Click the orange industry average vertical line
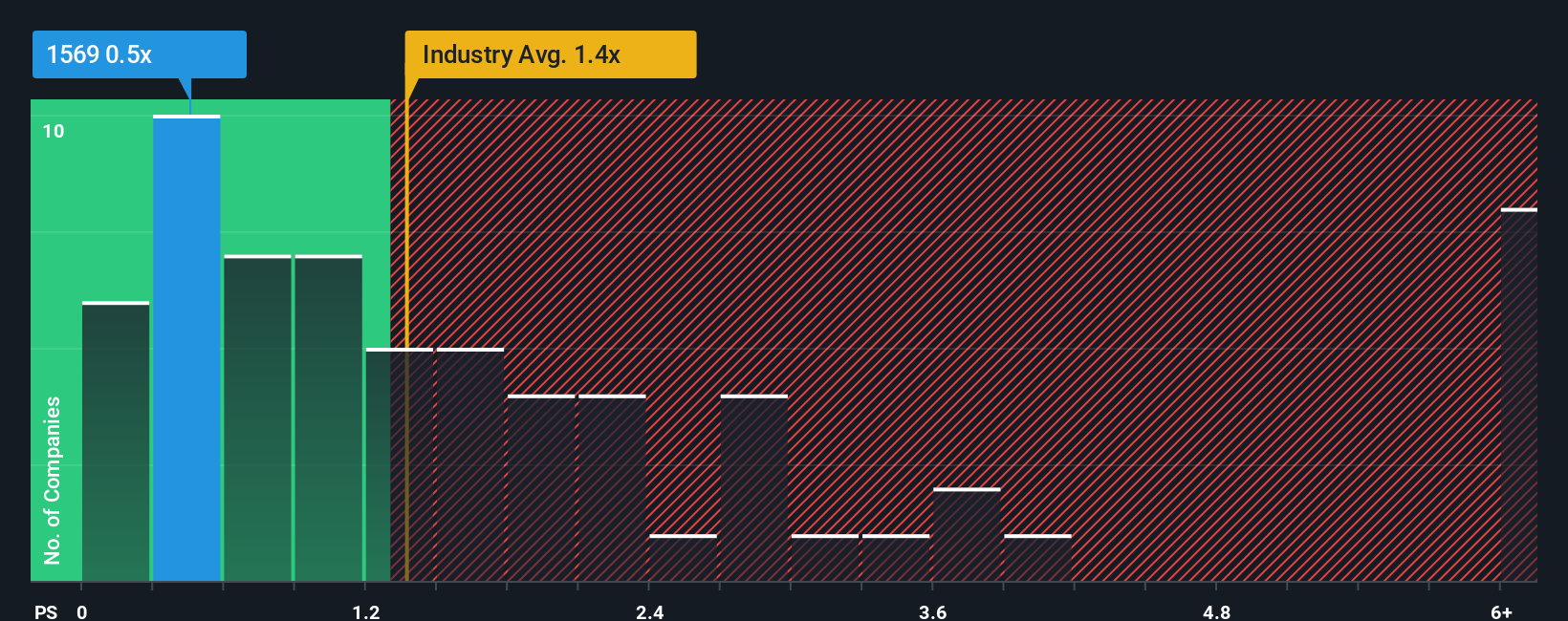This screenshot has height=621, width=1568. 406,340
